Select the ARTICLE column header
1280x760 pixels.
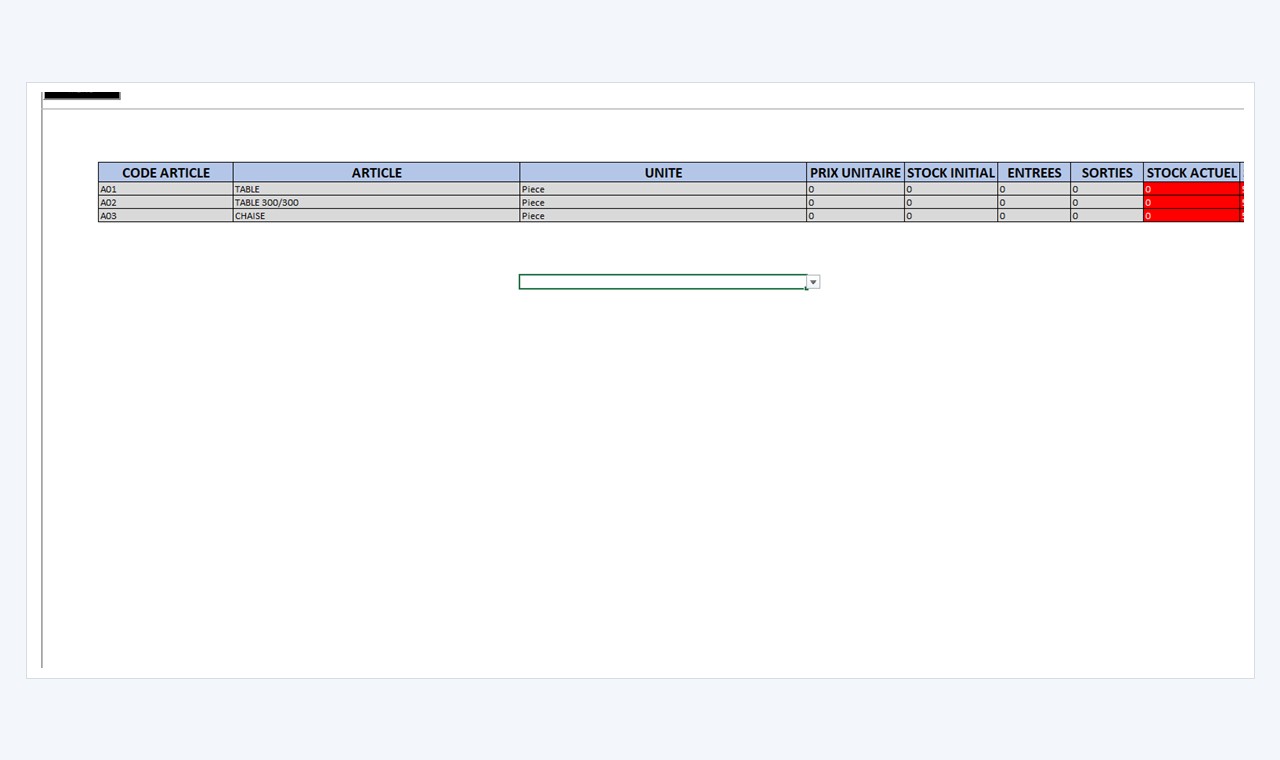pos(377,173)
